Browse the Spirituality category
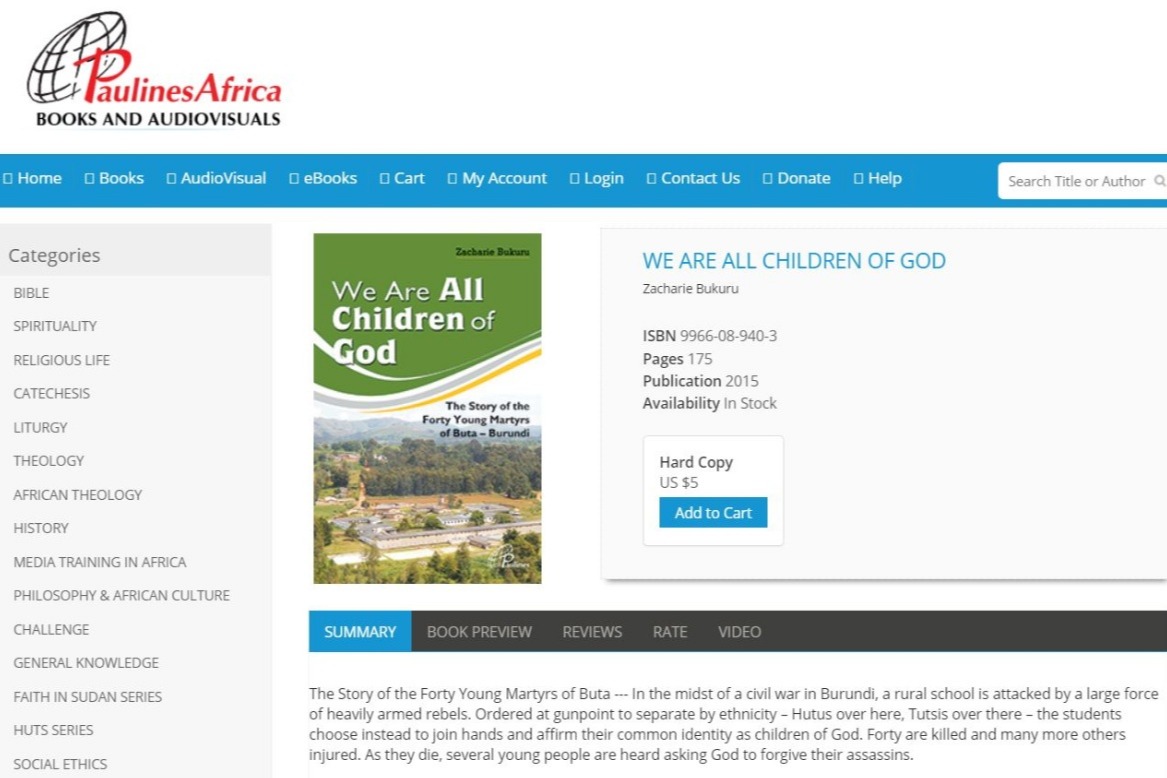 [55, 326]
